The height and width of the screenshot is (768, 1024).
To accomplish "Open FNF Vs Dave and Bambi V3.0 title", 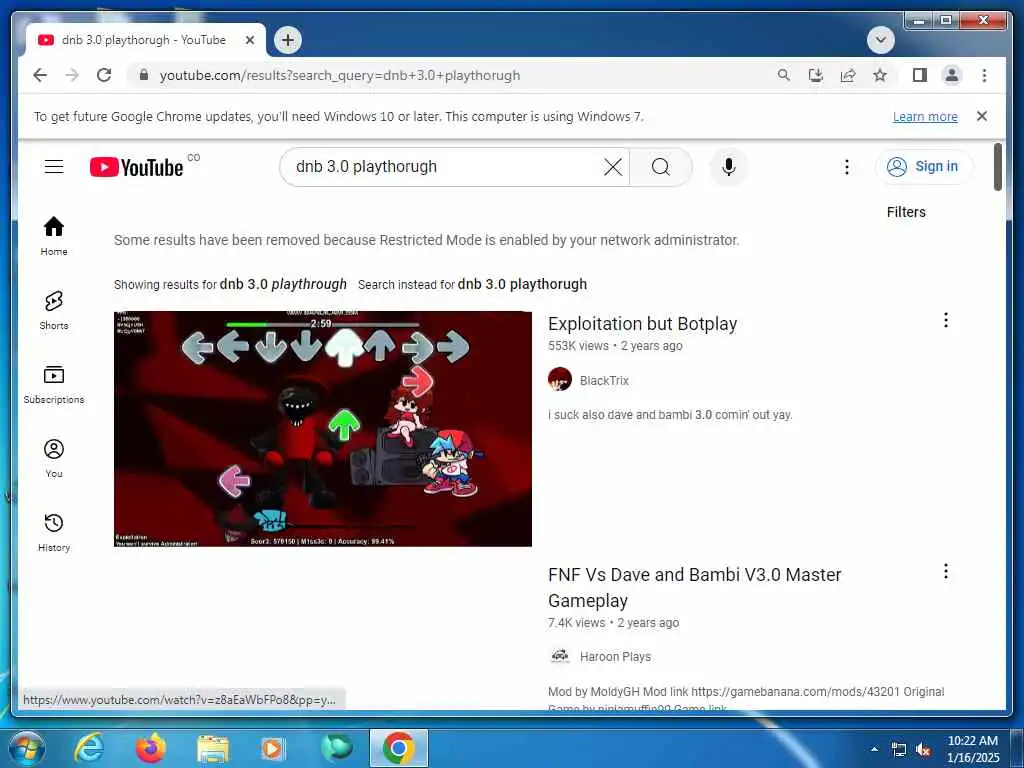I will pos(695,588).
